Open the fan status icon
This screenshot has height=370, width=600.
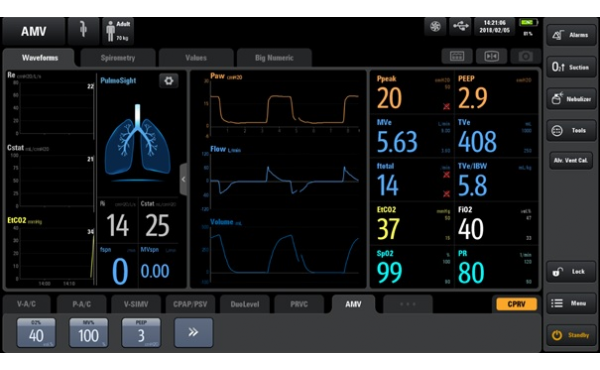click(x=435, y=27)
